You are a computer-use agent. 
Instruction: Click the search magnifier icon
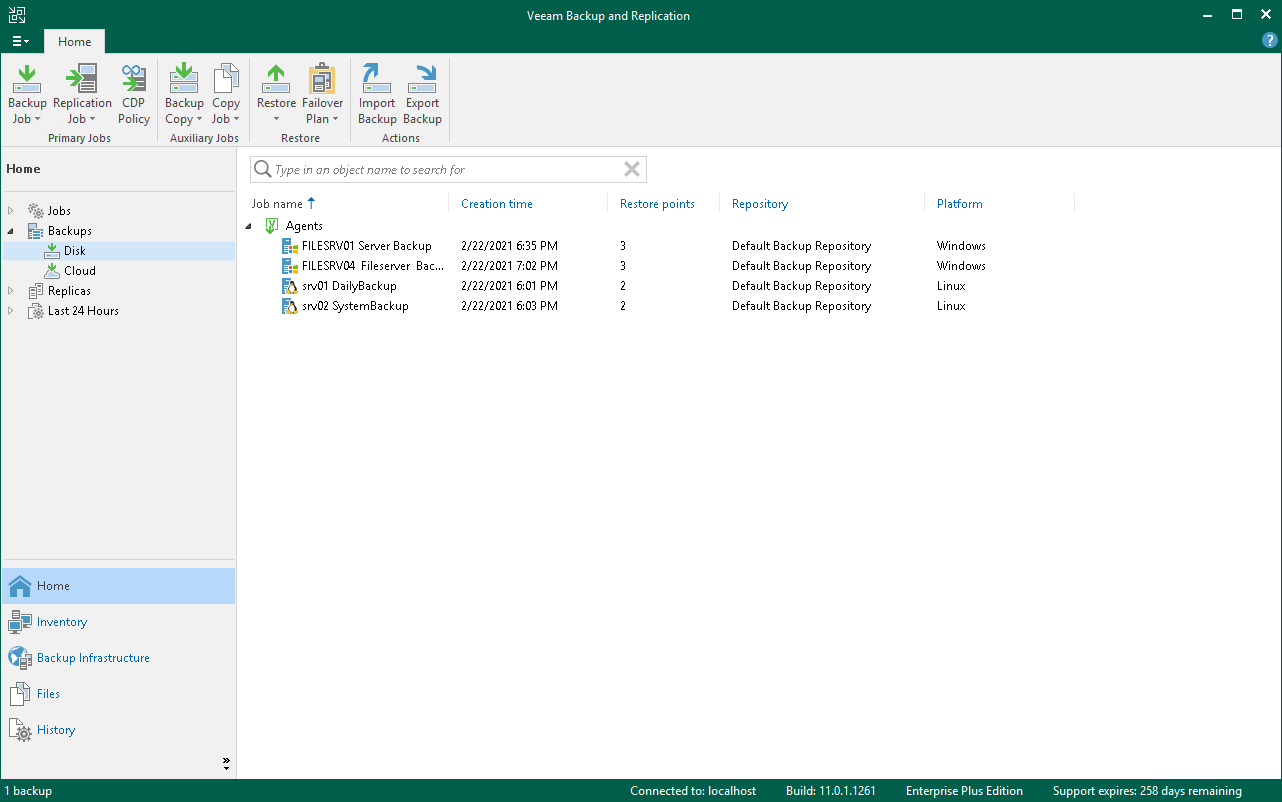point(263,170)
